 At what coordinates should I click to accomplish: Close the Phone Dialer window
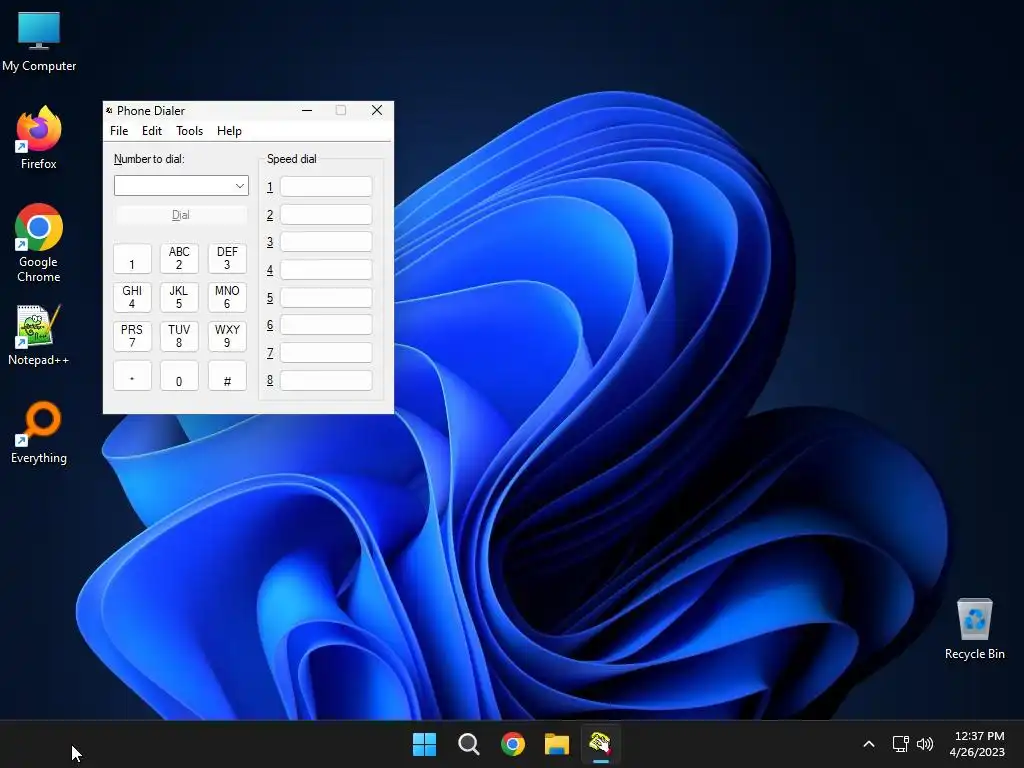click(377, 110)
